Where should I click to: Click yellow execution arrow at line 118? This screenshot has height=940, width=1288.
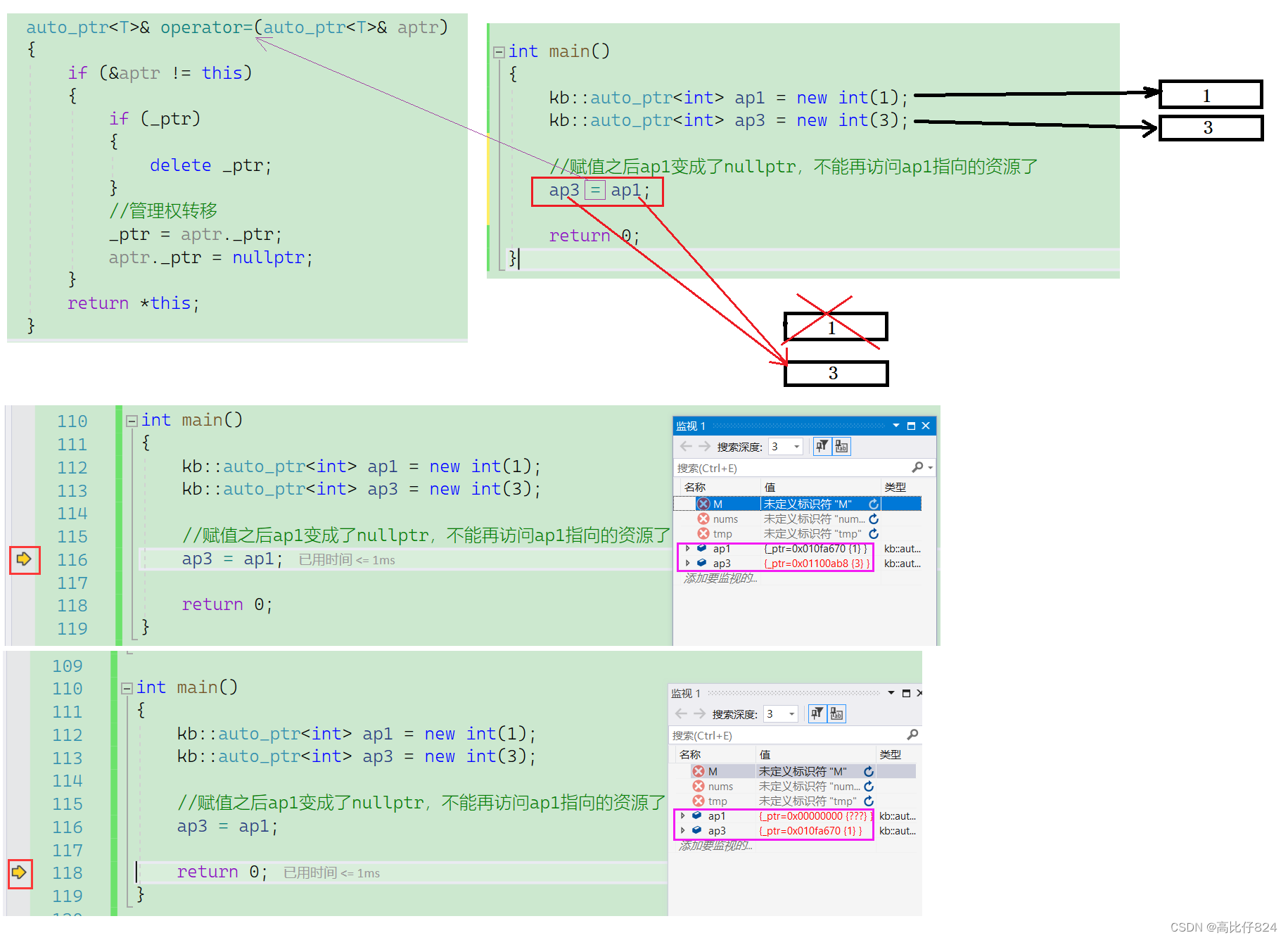pyautogui.click(x=19, y=872)
